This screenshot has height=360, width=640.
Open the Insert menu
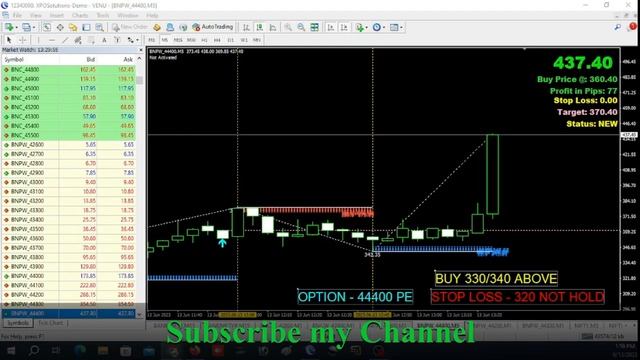point(56,16)
